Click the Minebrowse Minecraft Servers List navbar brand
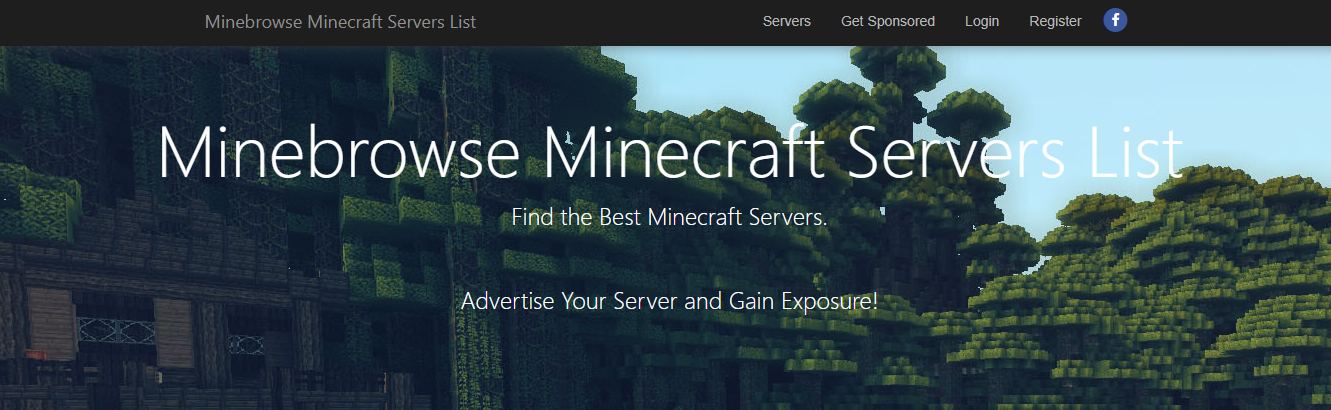 [340, 21]
